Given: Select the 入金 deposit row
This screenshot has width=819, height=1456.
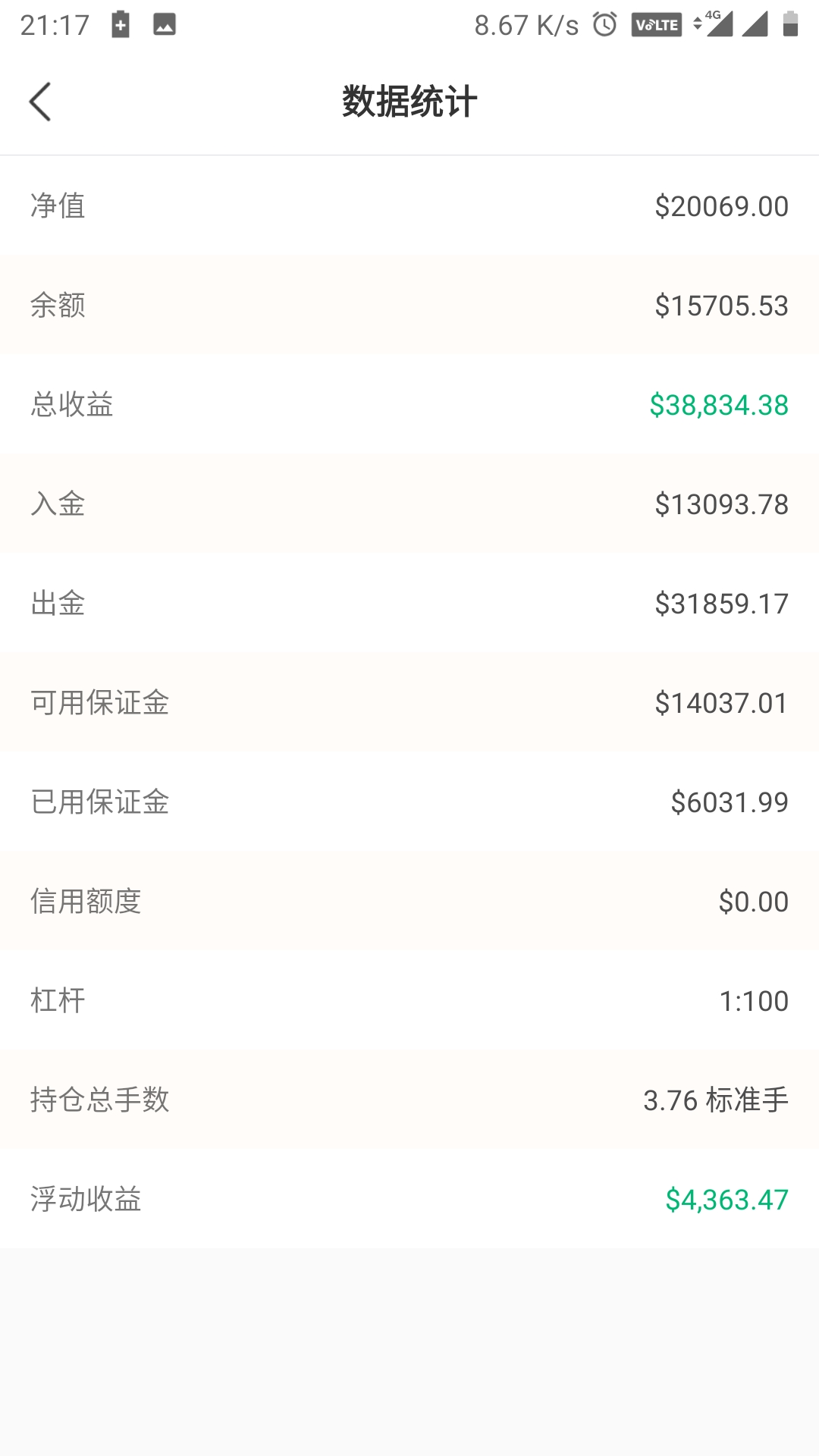Looking at the screenshot, I should coord(409,504).
